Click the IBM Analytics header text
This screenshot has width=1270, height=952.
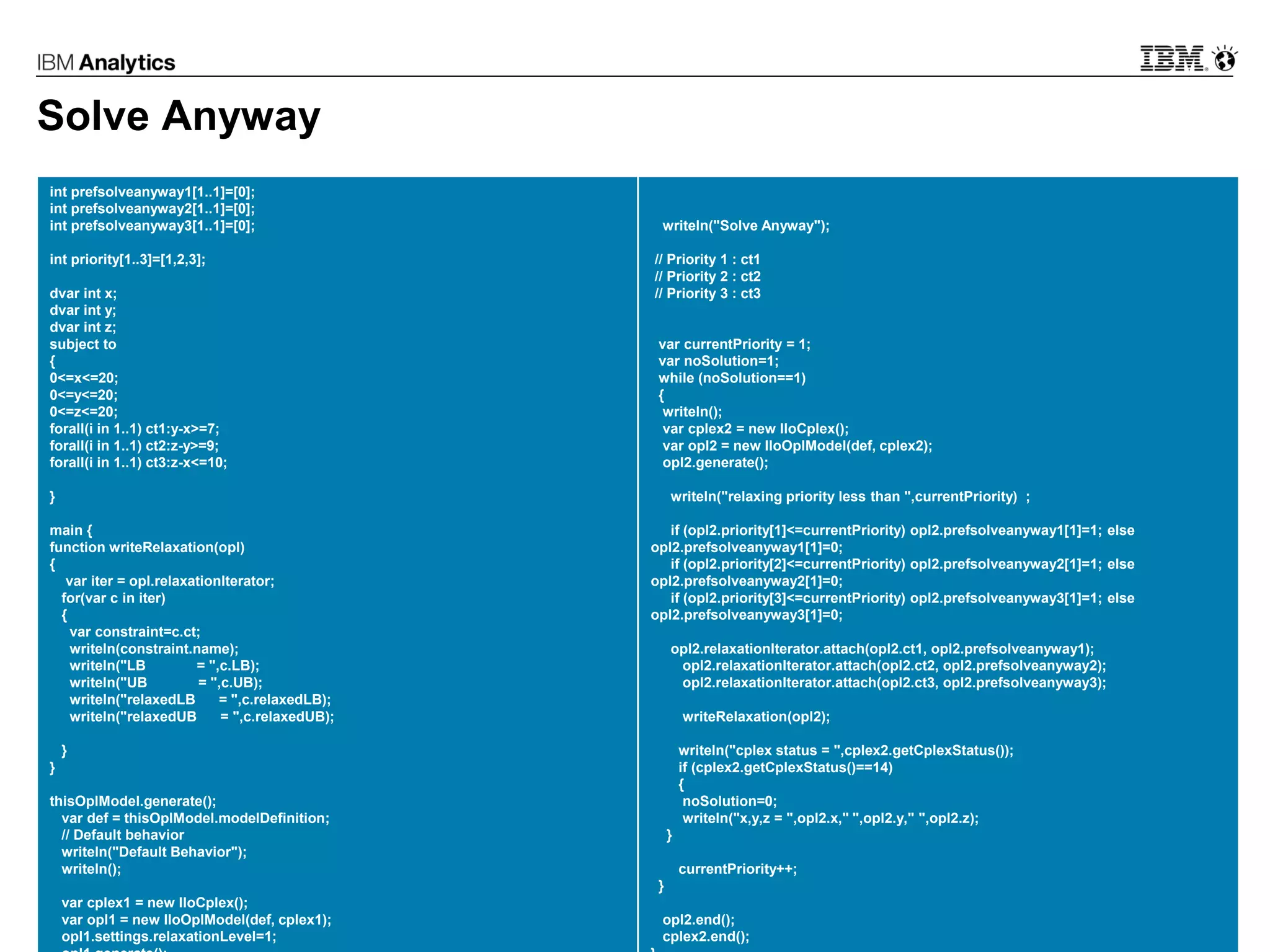pos(106,63)
